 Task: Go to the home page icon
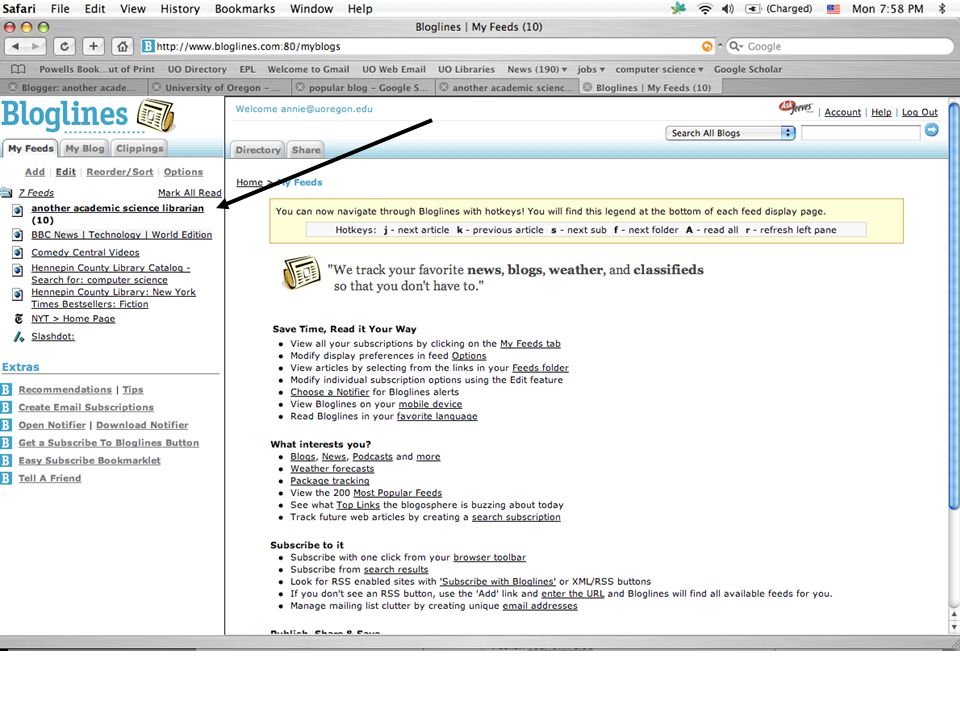click(122, 47)
